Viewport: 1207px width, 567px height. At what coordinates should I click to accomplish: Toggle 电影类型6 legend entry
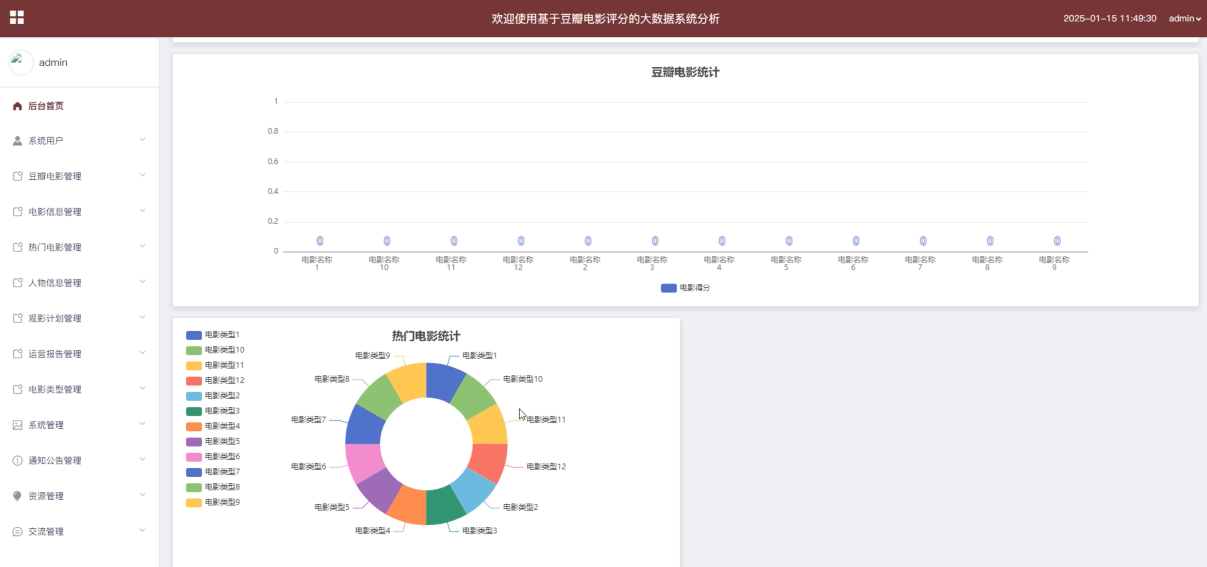[x=212, y=456]
